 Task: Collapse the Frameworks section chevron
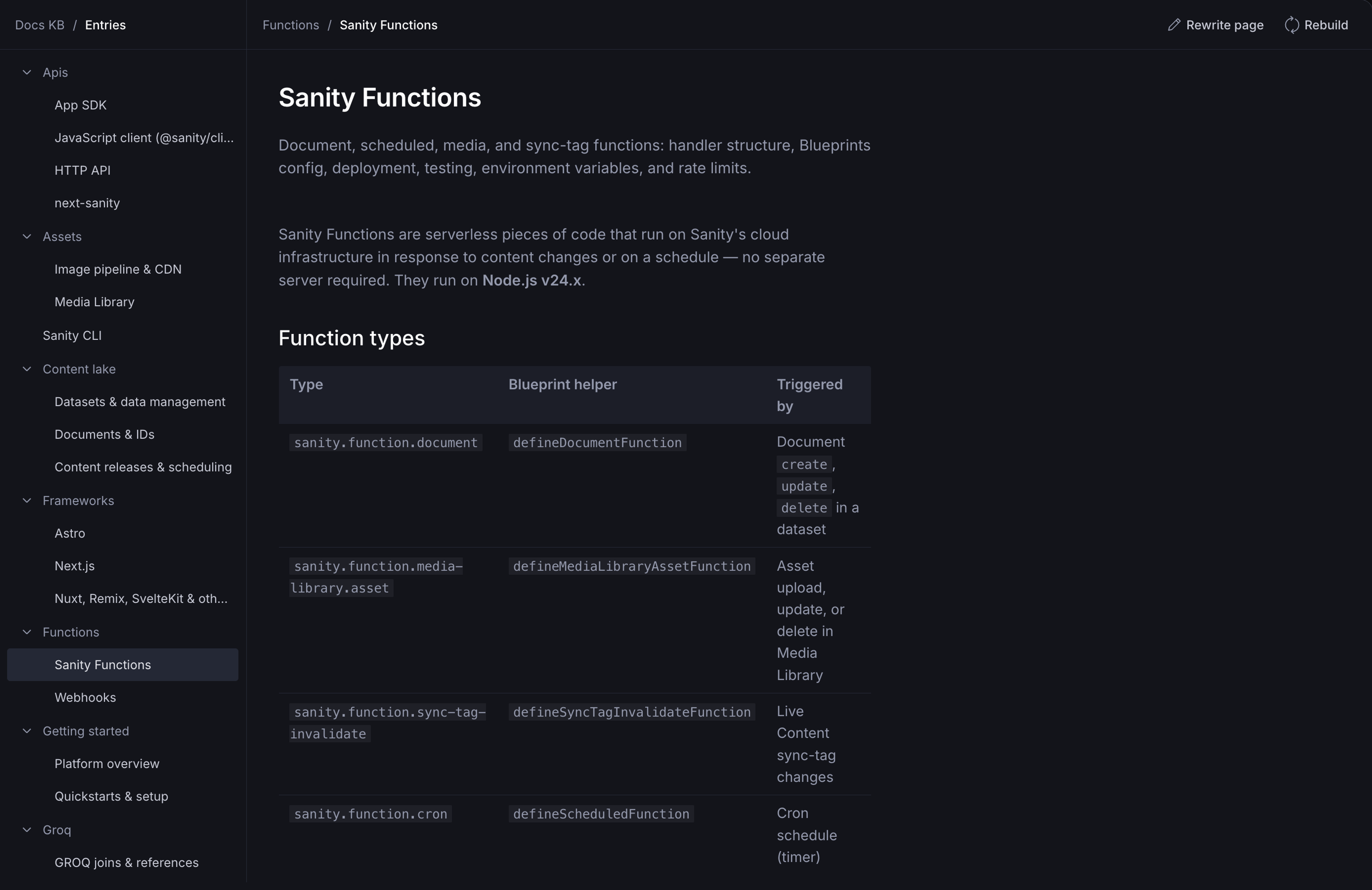(26, 501)
